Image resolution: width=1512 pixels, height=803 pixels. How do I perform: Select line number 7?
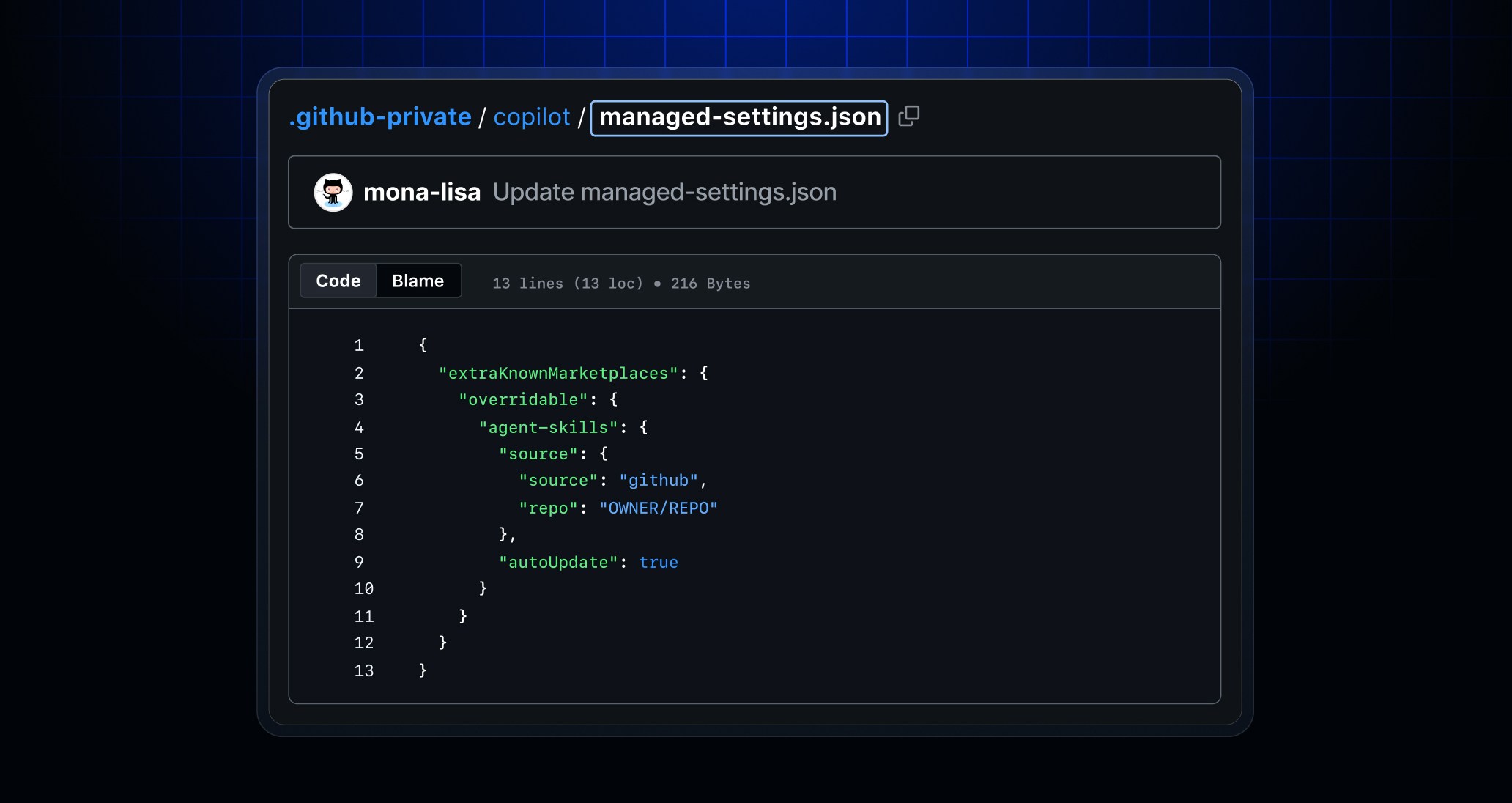(x=359, y=508)
